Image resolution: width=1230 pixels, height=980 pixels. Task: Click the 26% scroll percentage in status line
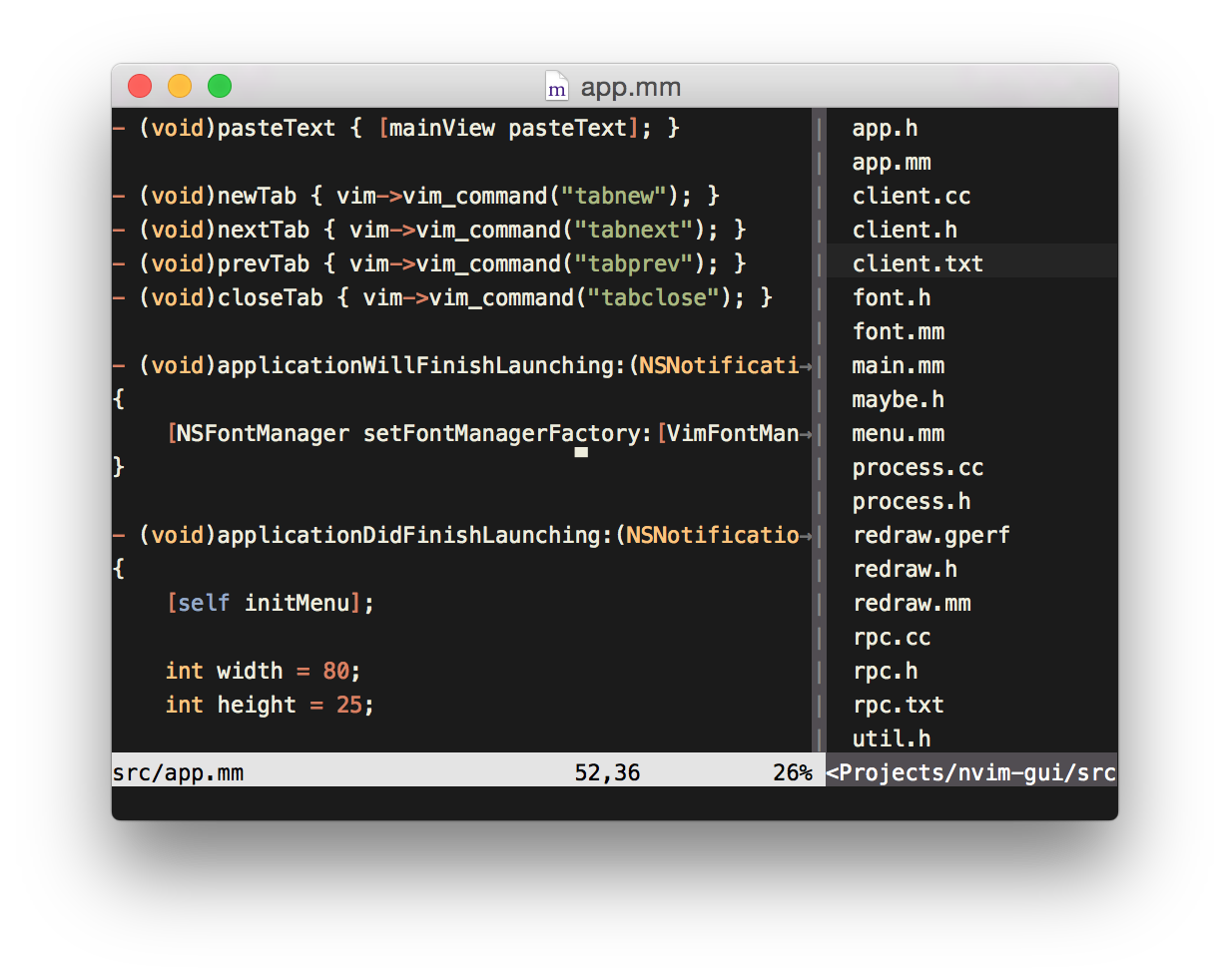point(793,772)
